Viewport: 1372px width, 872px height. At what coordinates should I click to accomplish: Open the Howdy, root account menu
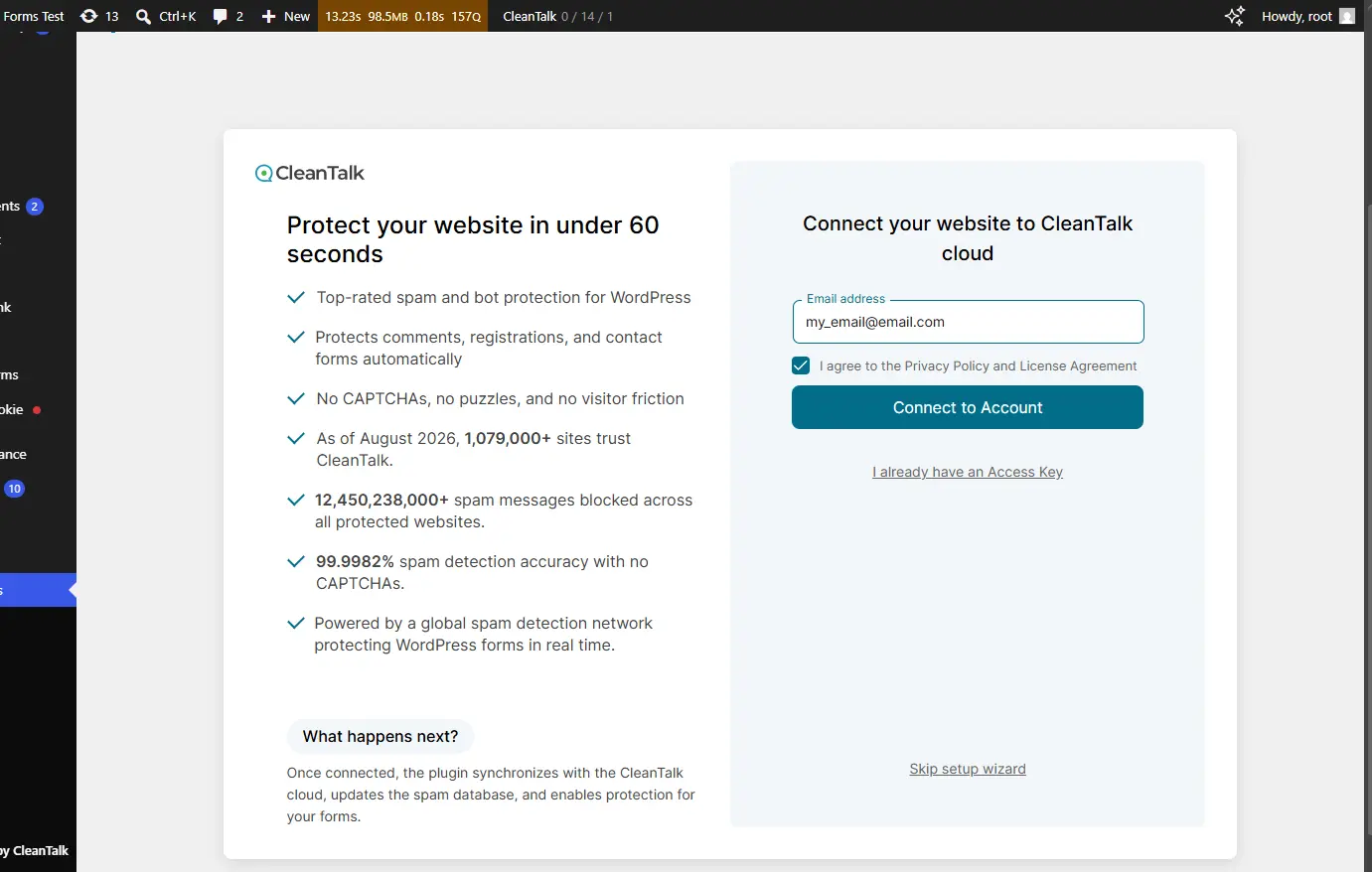(x=1307, y=16)
